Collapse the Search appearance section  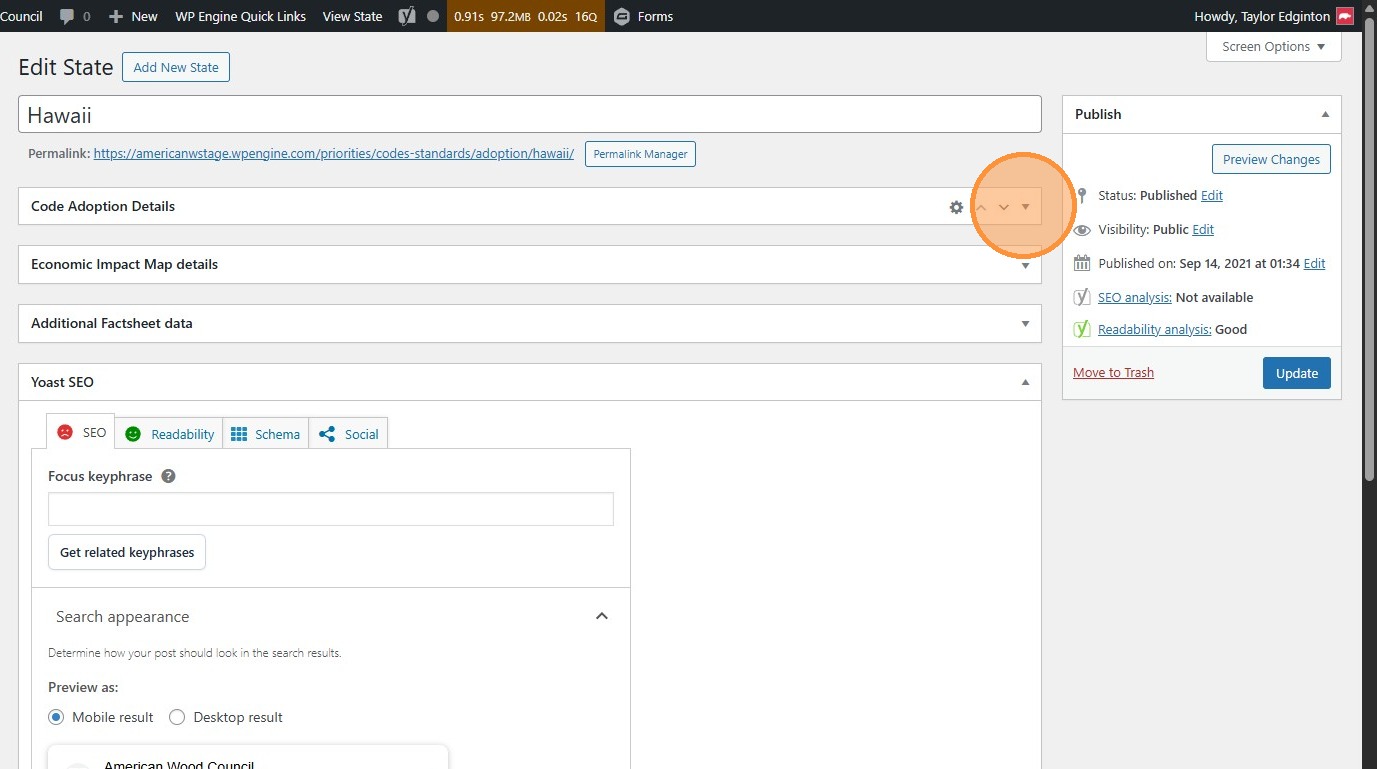[x=601, y=616]
